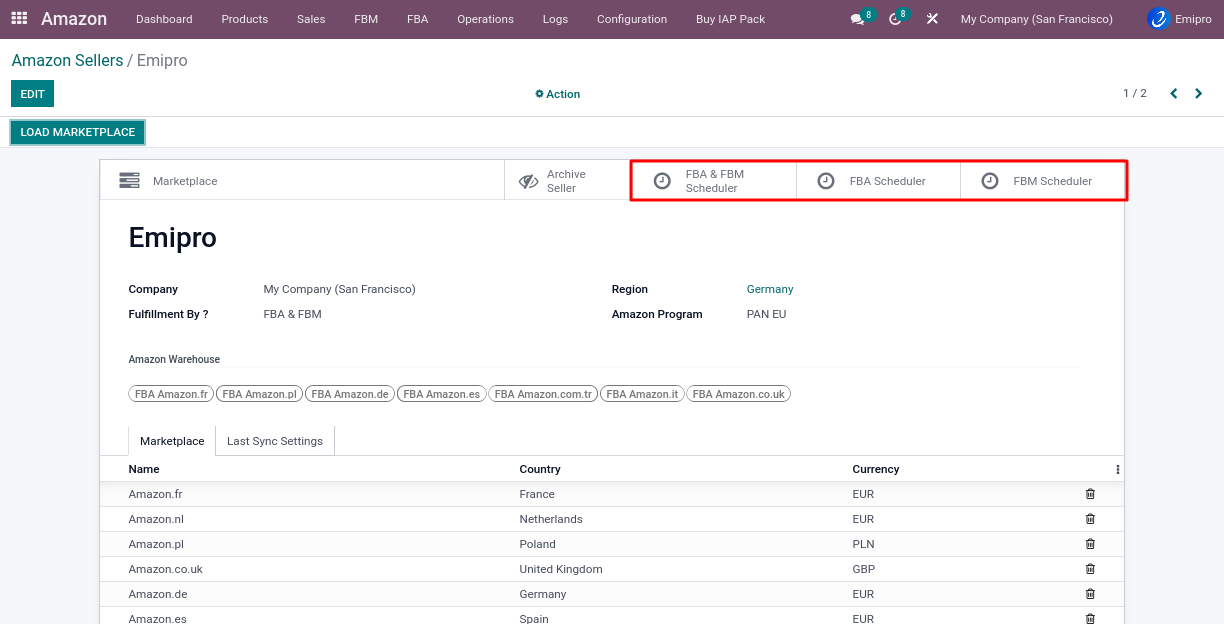
Task: Delete the Amazon.pl row with trash icon
Action: [1090, 544]
